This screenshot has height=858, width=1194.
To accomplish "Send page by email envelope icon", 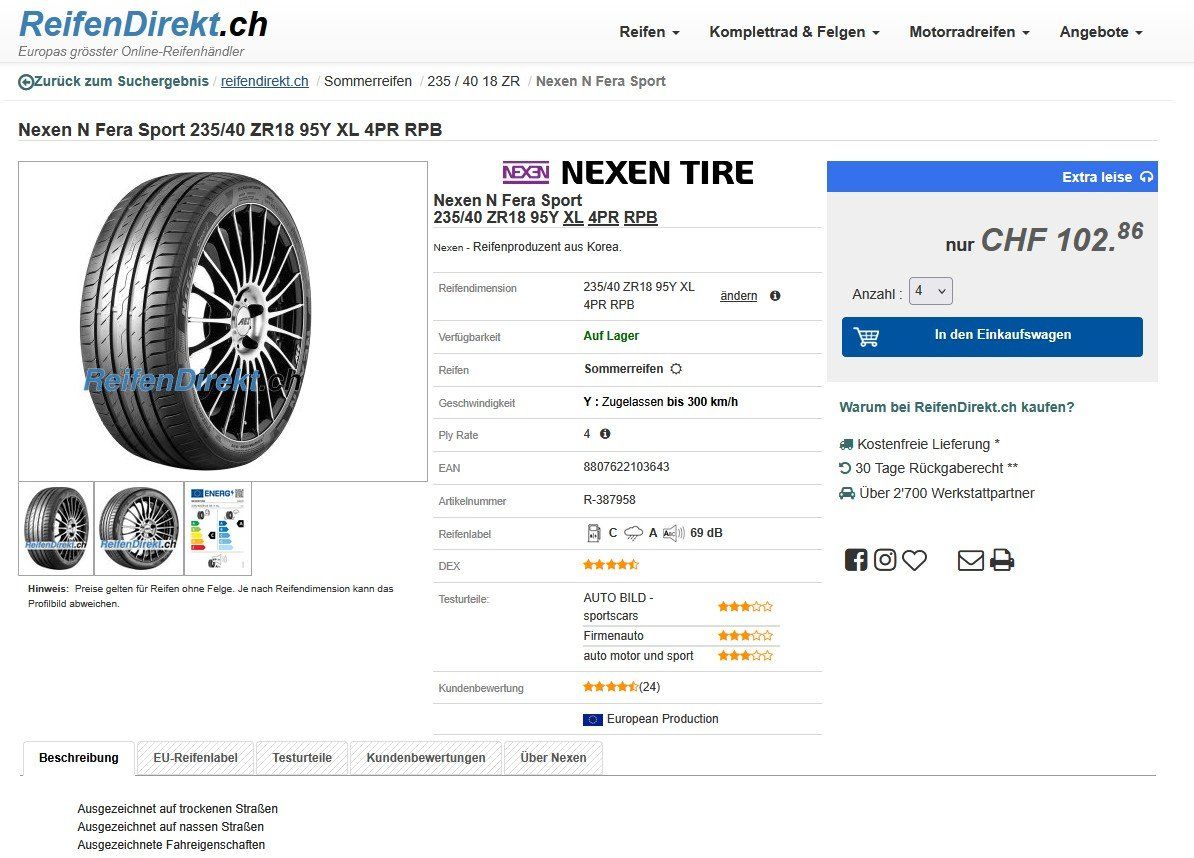I will 971,561.
